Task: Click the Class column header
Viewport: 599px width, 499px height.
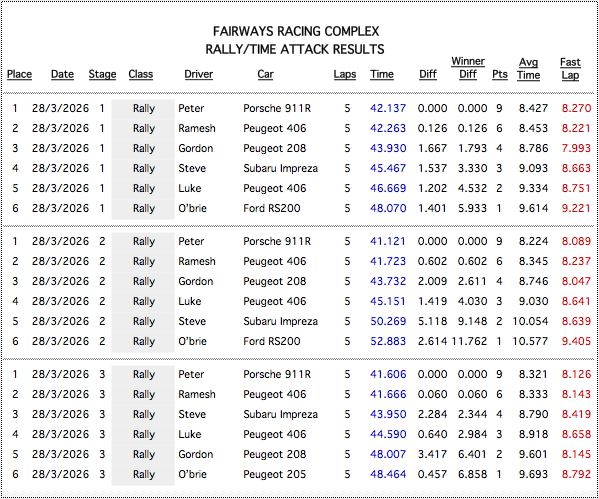Action: (x=141, y=74)
